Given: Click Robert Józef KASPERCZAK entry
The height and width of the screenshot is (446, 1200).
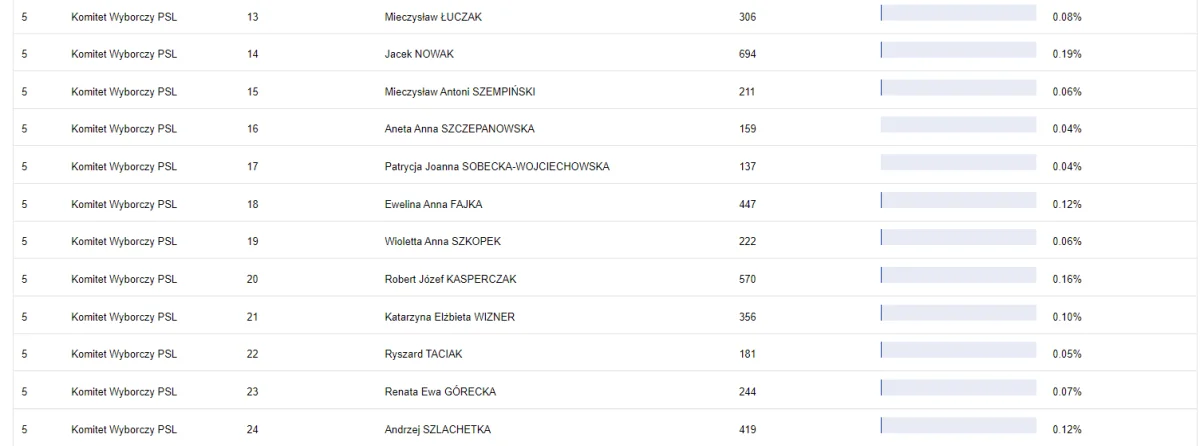Looking at the screenshot, I should coord(451,281).
